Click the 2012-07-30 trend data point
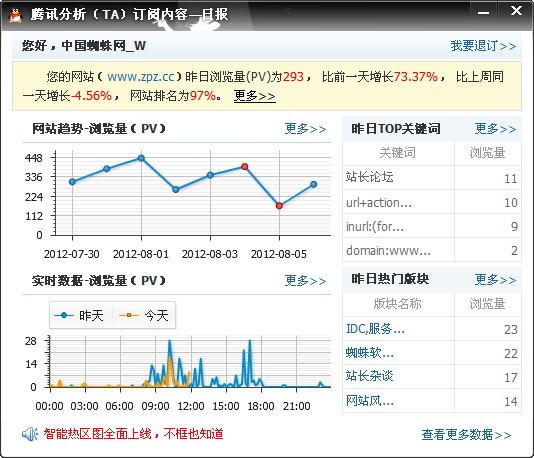This screenshot has width=534, height=458. click(x=72, y=182)
